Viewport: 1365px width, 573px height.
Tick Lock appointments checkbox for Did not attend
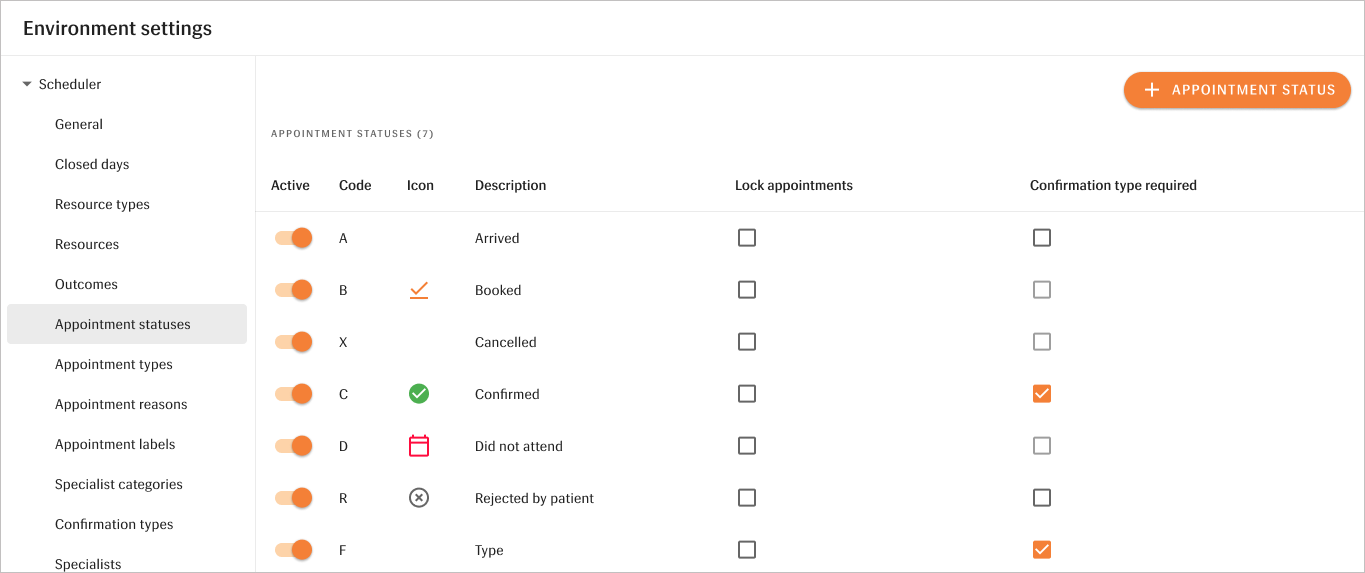click(747, 446)
